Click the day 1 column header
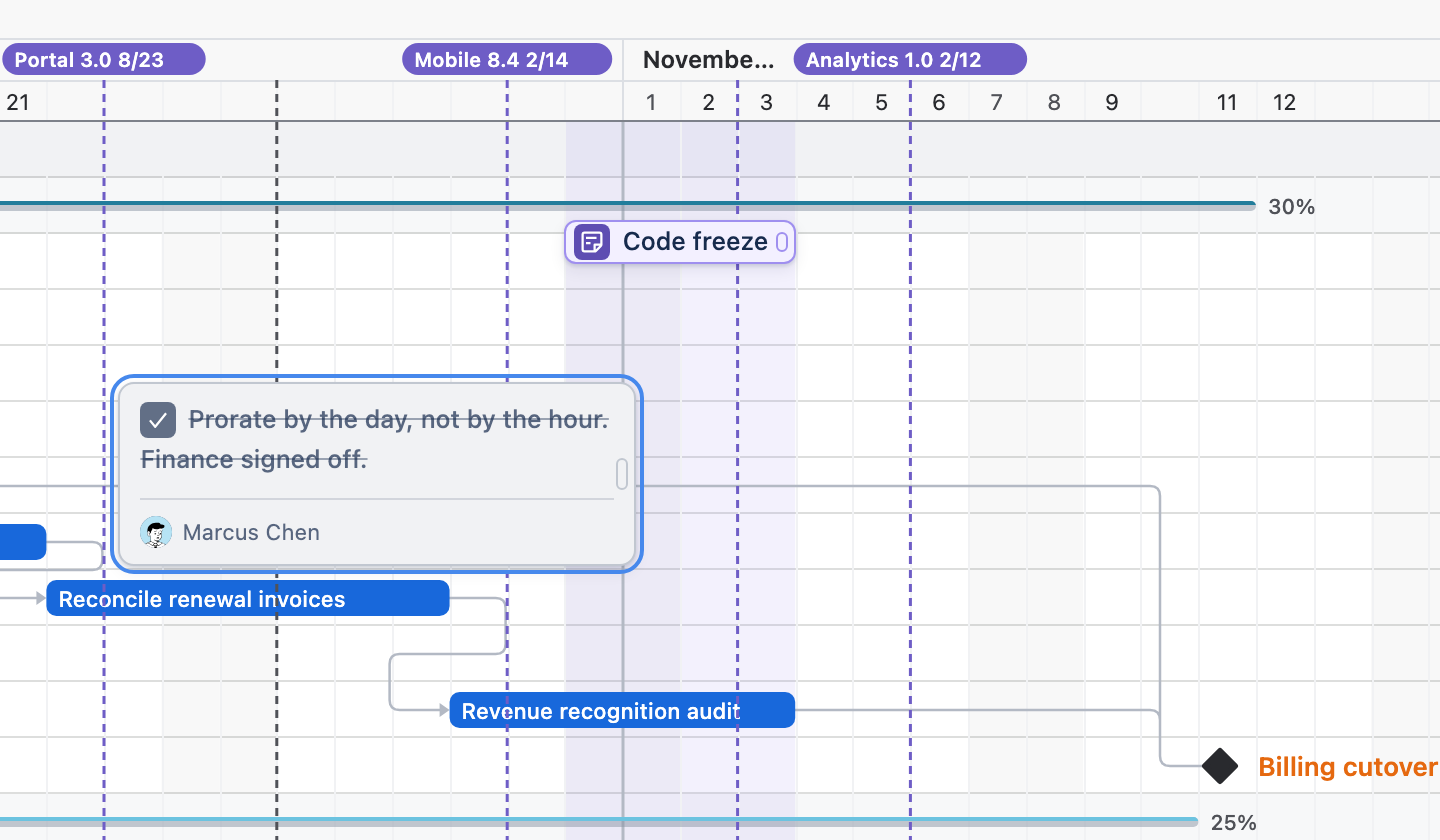The image size is (1440, 840). point(651,102)
